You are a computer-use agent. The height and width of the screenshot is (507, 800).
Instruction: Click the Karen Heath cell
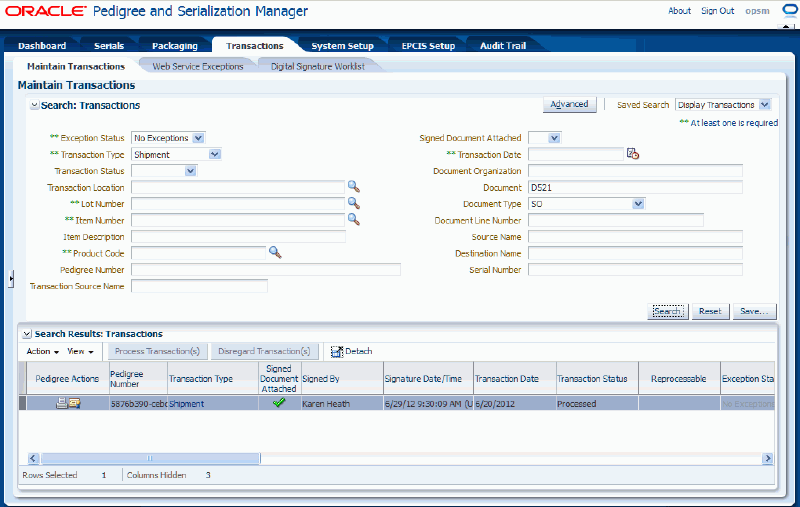[342, 403]
